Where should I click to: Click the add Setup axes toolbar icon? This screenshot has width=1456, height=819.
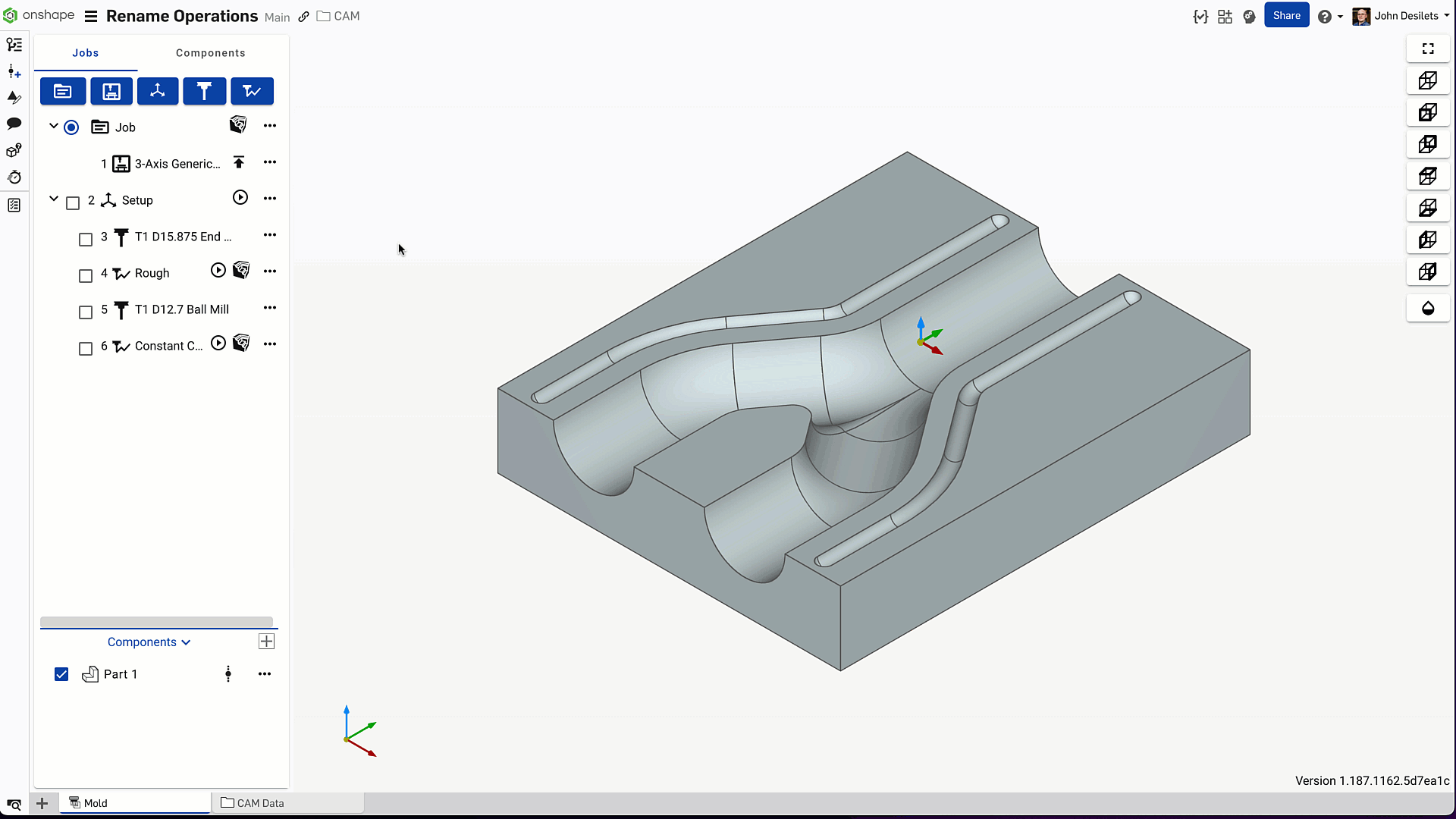click(x=158, y=92)
